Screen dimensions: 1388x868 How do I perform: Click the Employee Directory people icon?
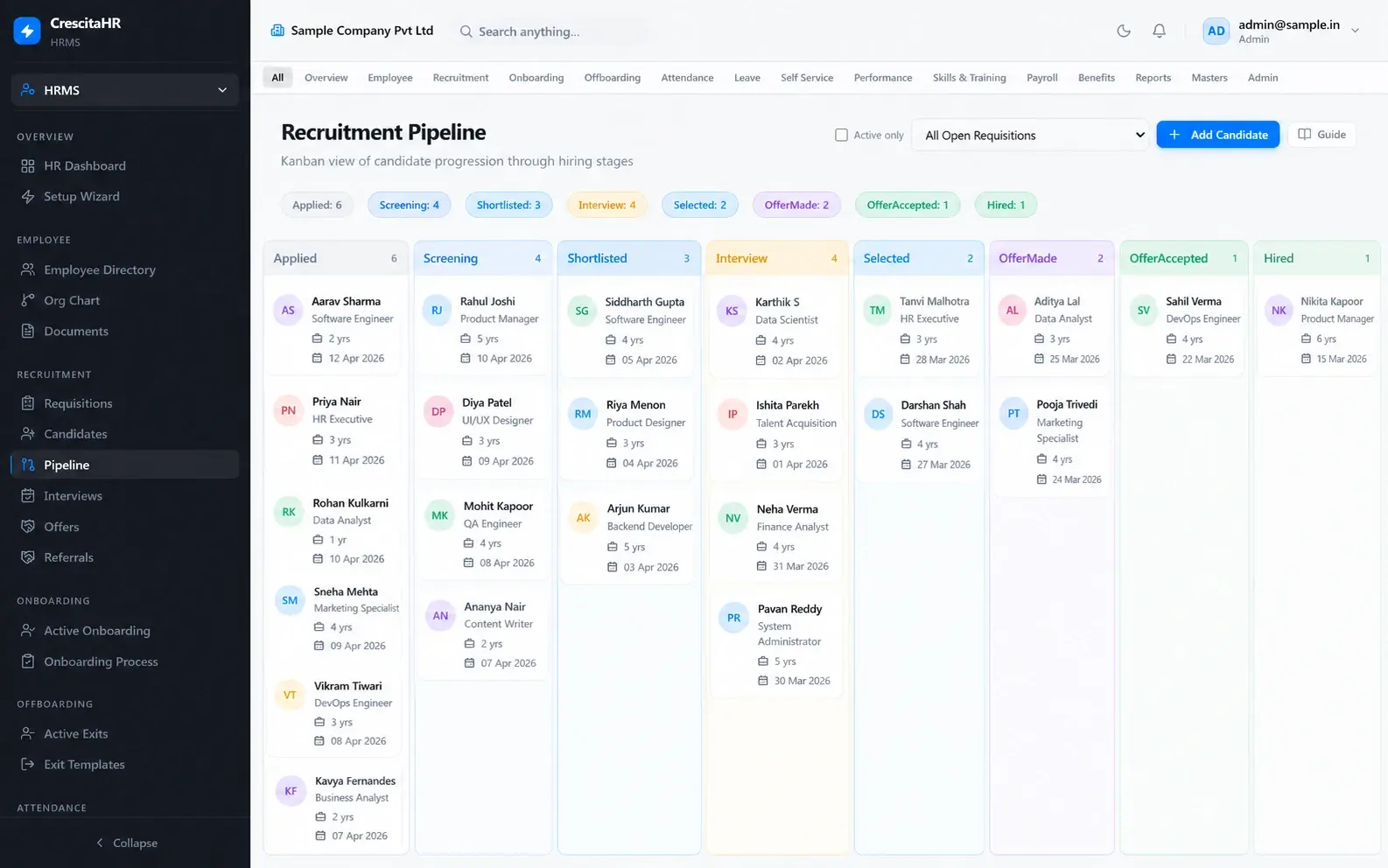[x=28, y=269]
